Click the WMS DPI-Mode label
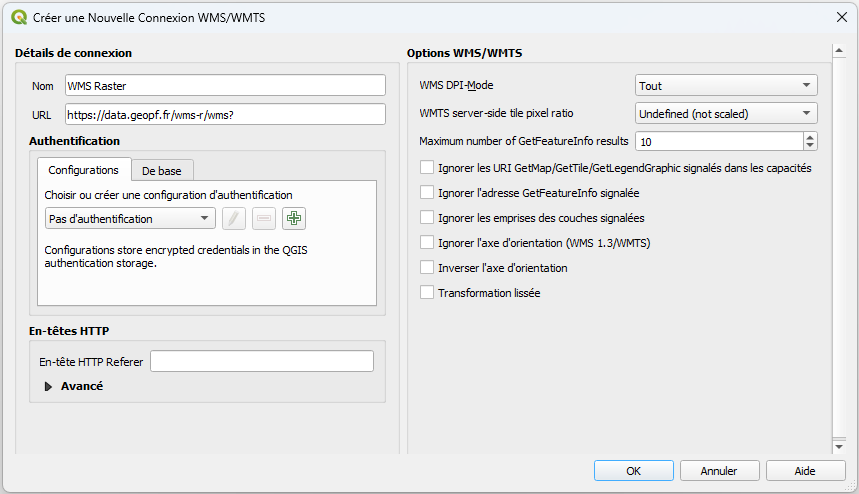This screenshot has width=859, height=494. coord(456,85)
